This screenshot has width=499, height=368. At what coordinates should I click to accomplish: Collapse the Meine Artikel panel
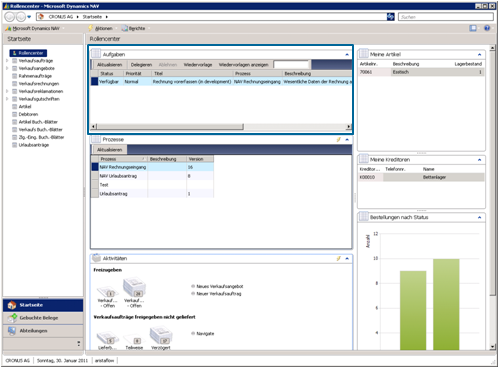[479, 54]
